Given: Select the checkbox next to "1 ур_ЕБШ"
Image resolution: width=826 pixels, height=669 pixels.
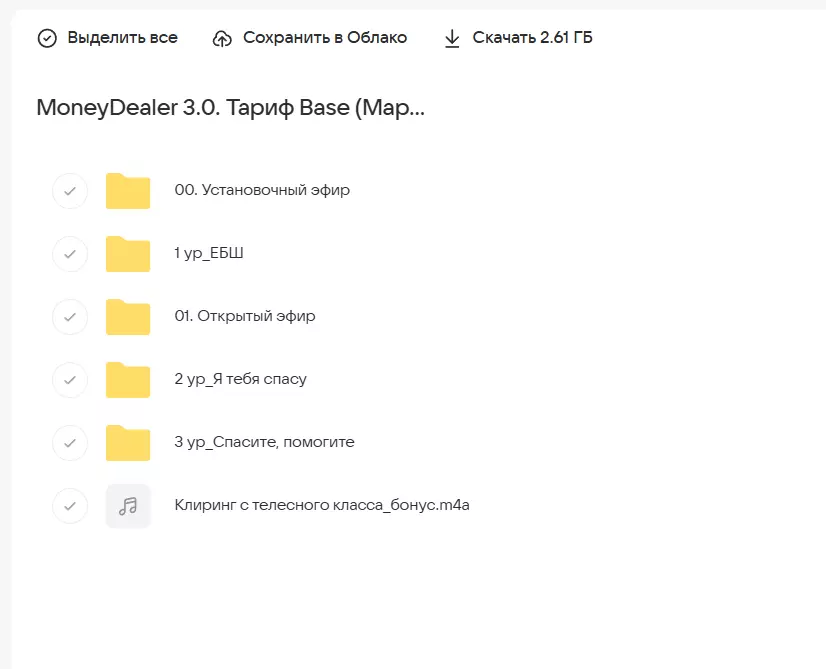Looking at the screenshot, I should [x=69, y=253].
